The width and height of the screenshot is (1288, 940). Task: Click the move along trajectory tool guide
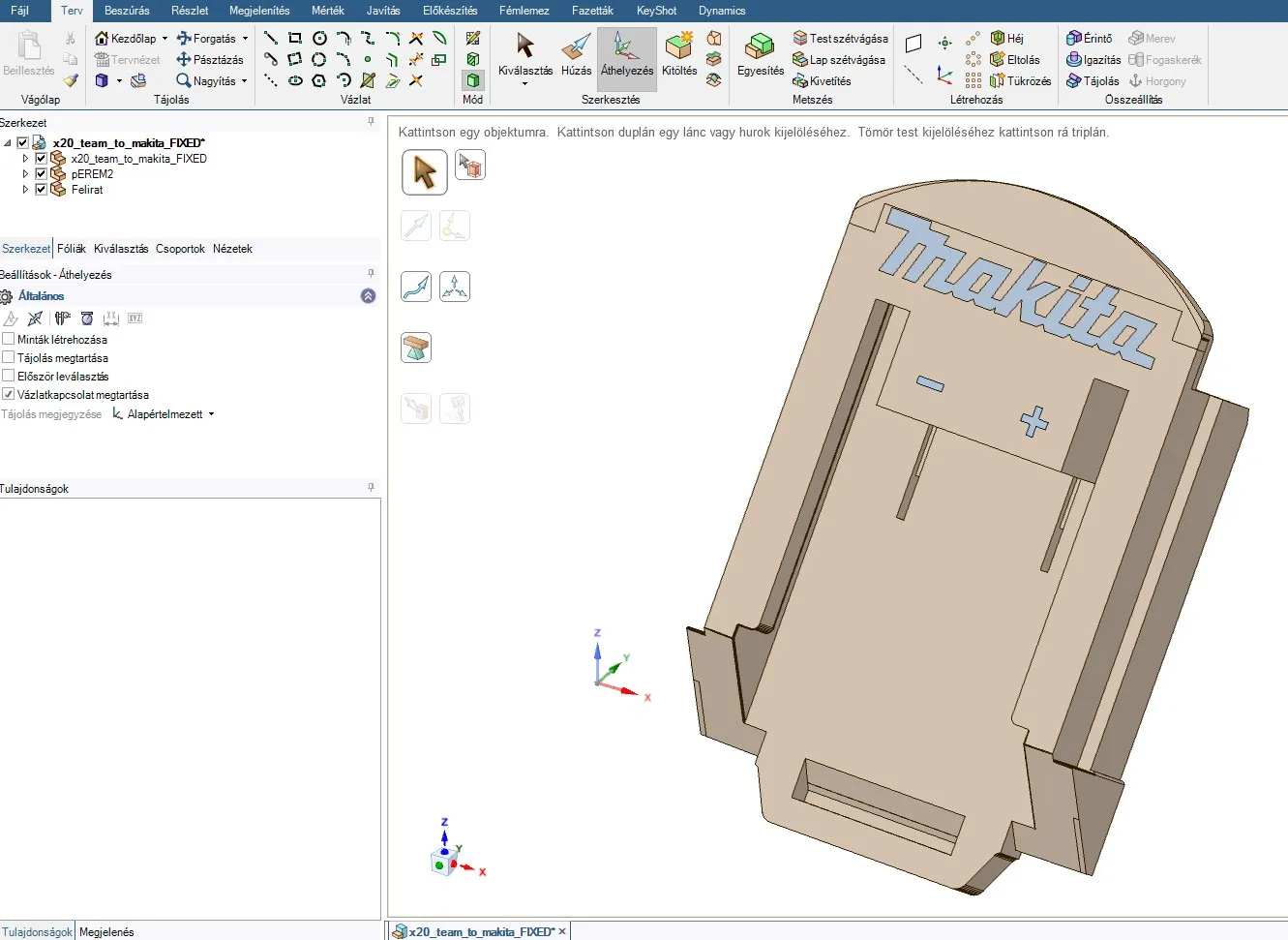click(x=416, y=287)
